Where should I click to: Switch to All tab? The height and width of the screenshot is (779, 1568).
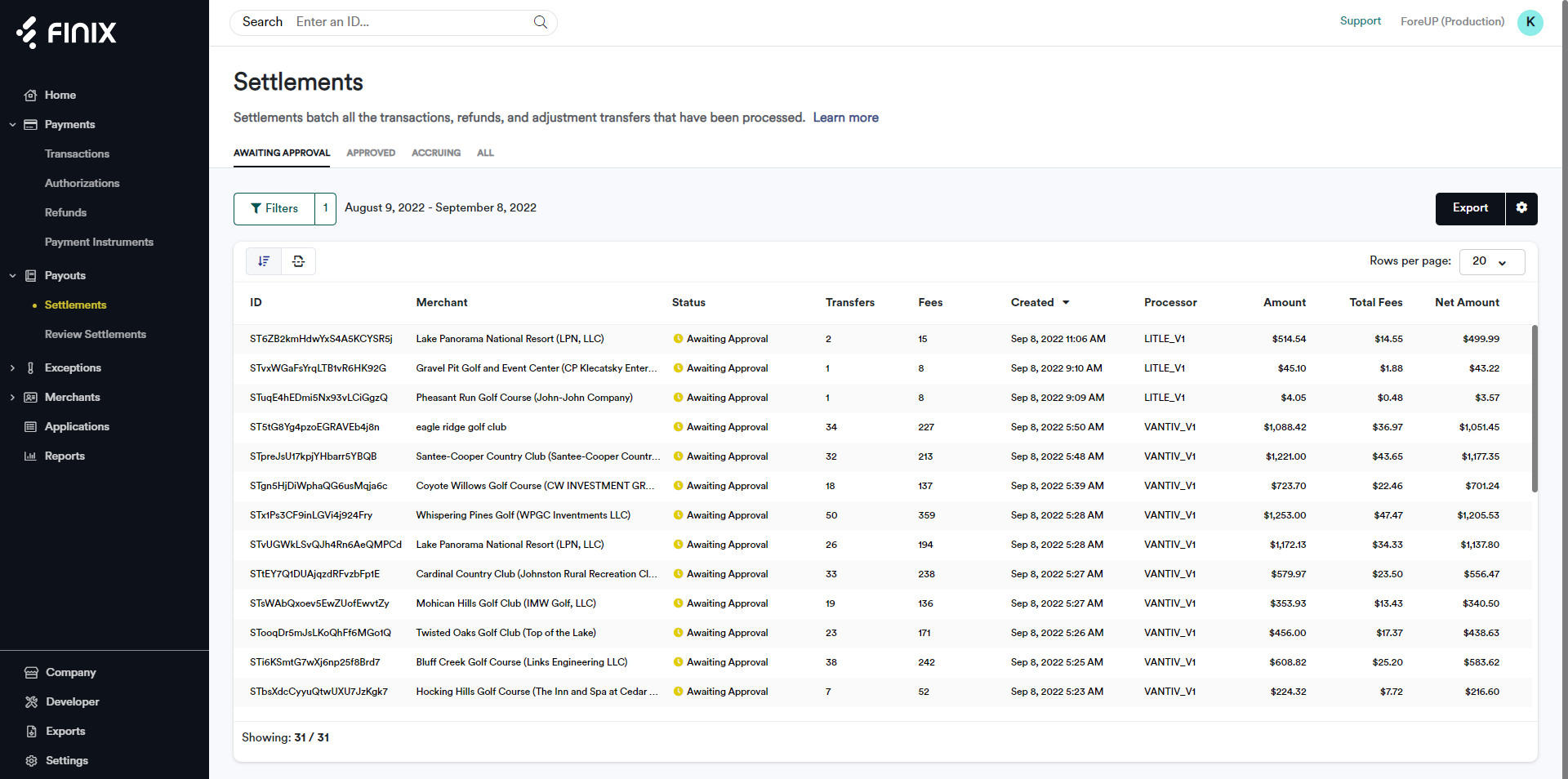tap(485, 154)
